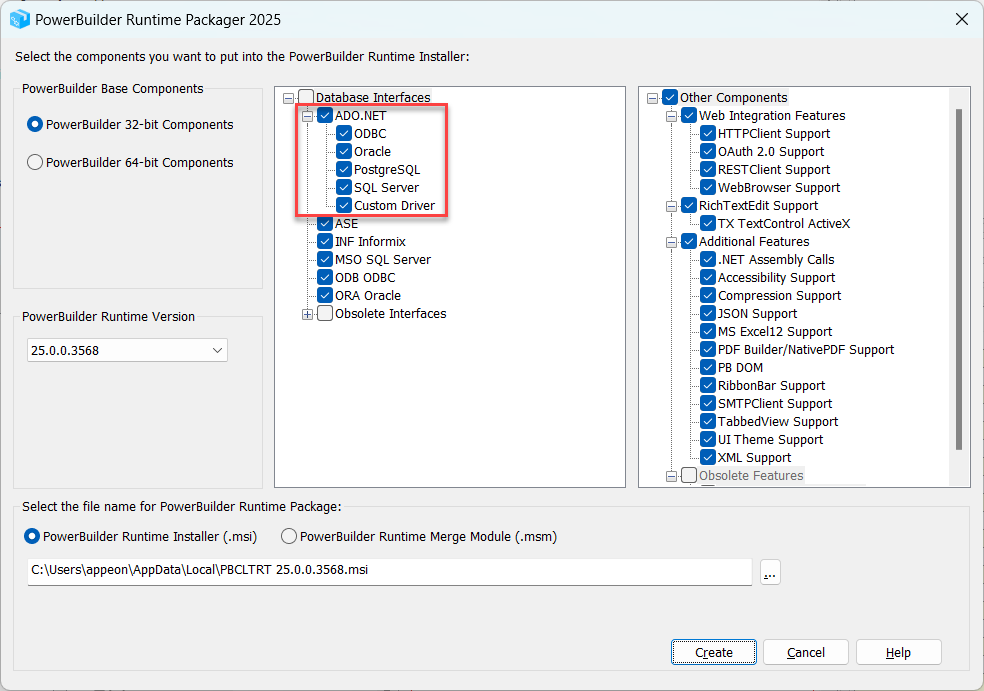
Task: Click the PowerBuilder Runtime Packager title icon
Action: pos(19,19)
